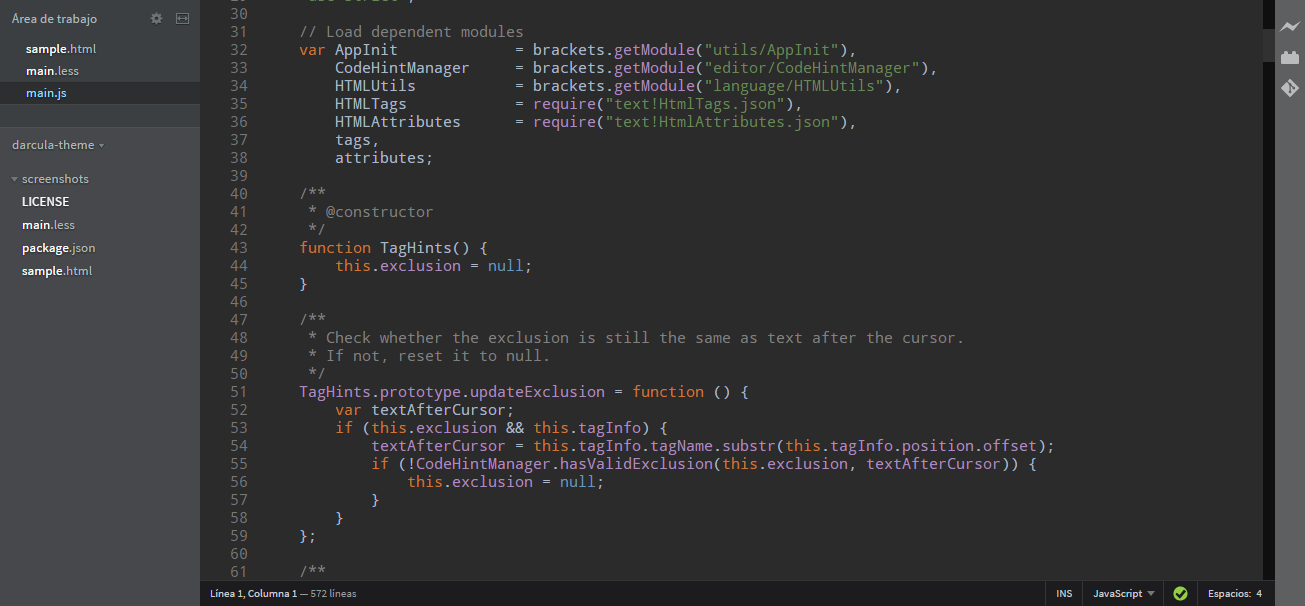Viewport: 1305px width, 606px height.
Task: Click the vertical editor scrollbar
Action: tap(1268, 289)
